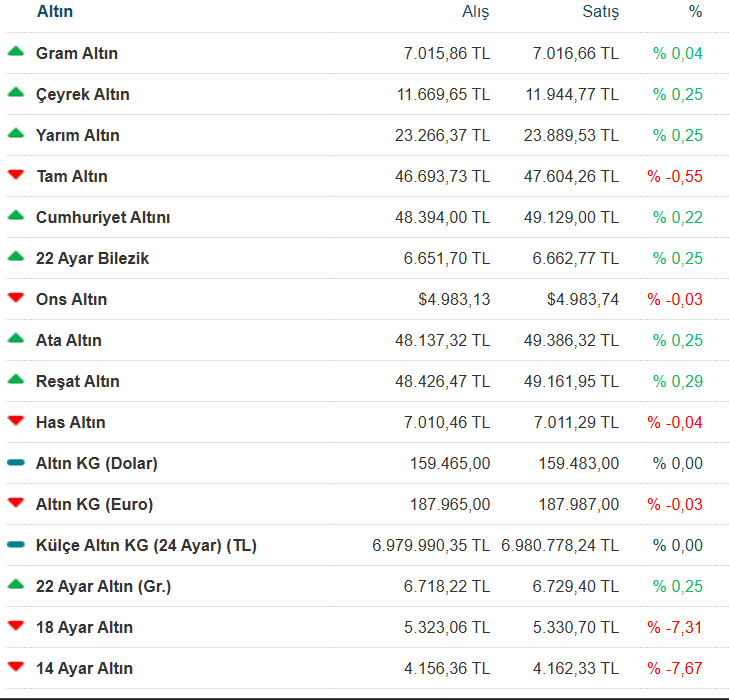Open 22 Ayar Altın (Gr.) page
Viewport: 729px width, 700px height.
[x=103, y=586]
